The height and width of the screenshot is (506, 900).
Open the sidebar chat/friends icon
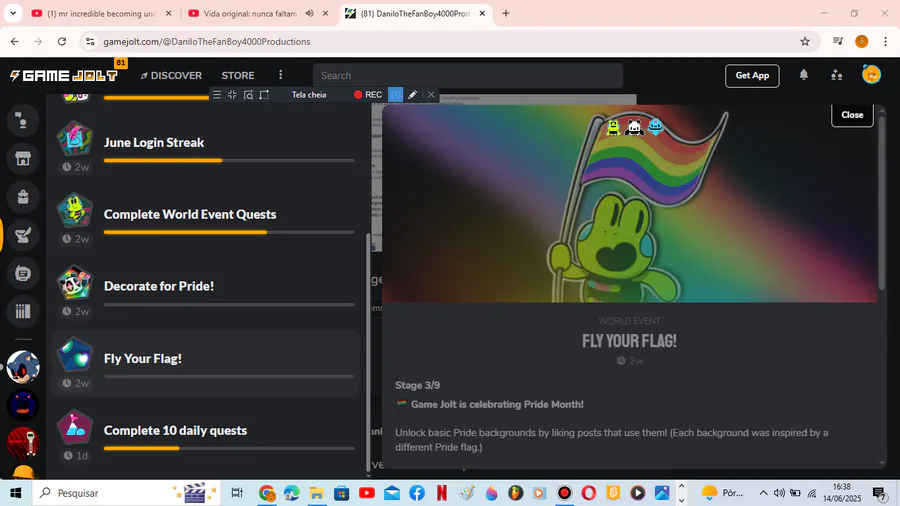(x=23, y=120)
